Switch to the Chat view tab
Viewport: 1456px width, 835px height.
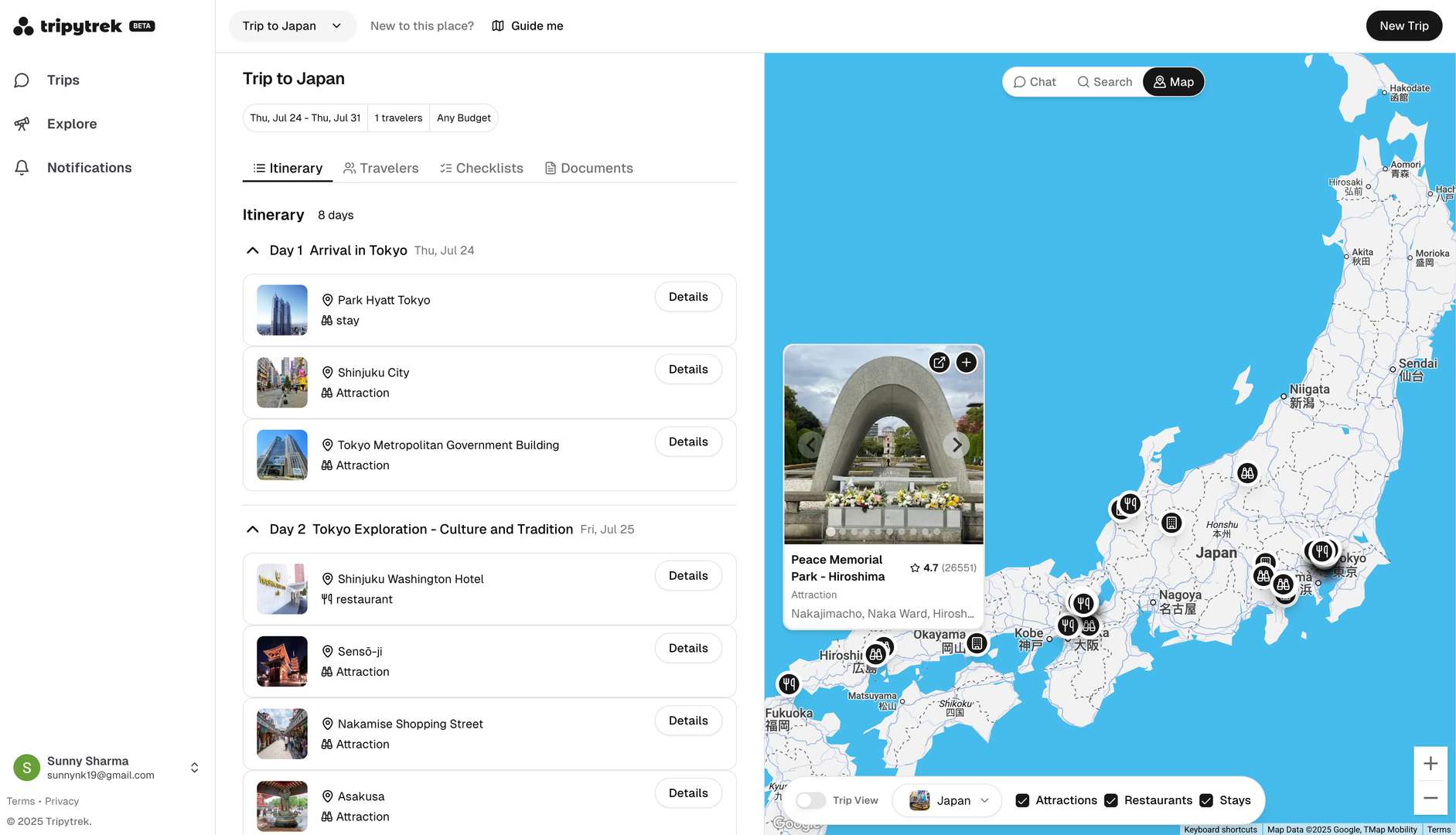point(1034,82)
